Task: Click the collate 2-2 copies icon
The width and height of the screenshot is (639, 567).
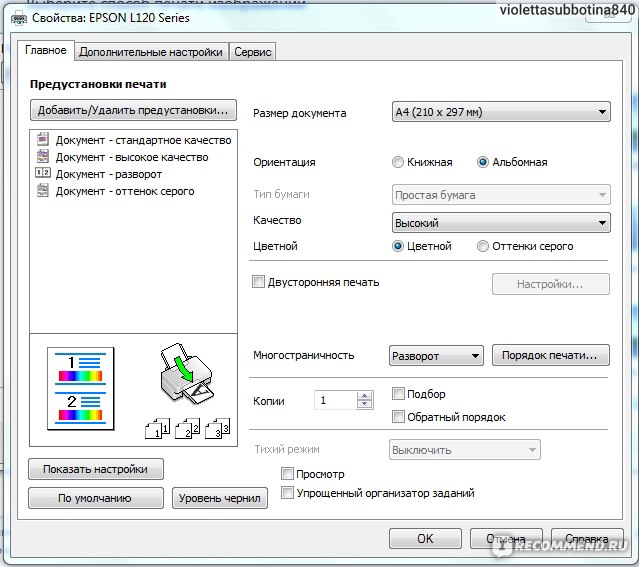Action: 187,428
